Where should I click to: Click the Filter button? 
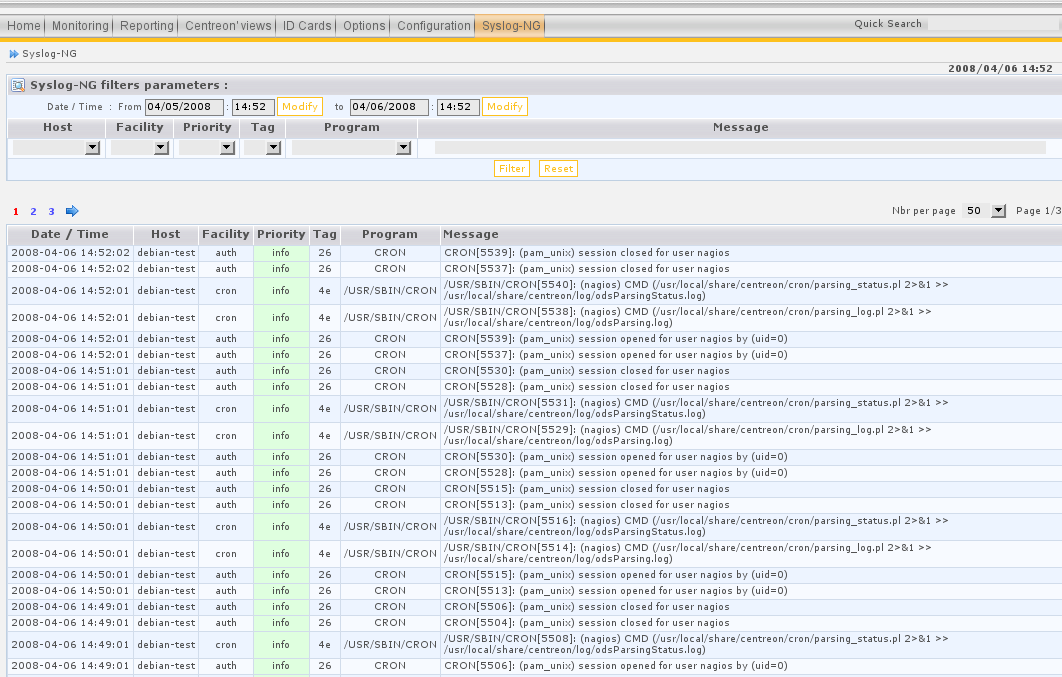tap(512, 169)
